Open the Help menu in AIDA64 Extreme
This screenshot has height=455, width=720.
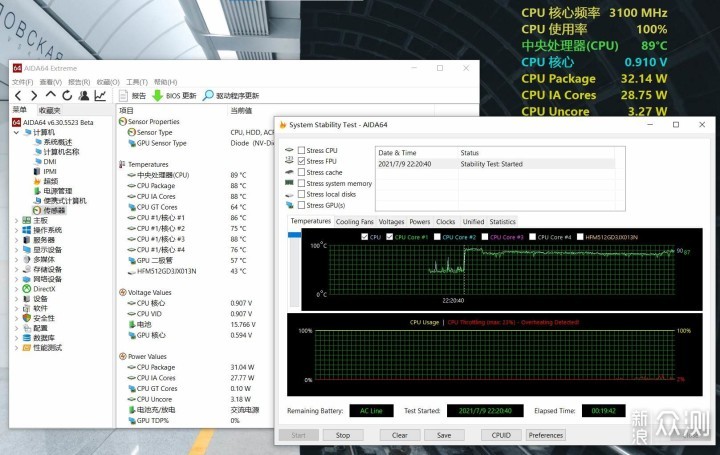click(165, 82)
